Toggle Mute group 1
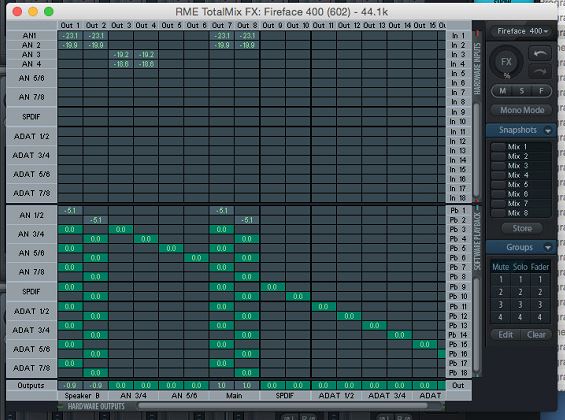 501,280
